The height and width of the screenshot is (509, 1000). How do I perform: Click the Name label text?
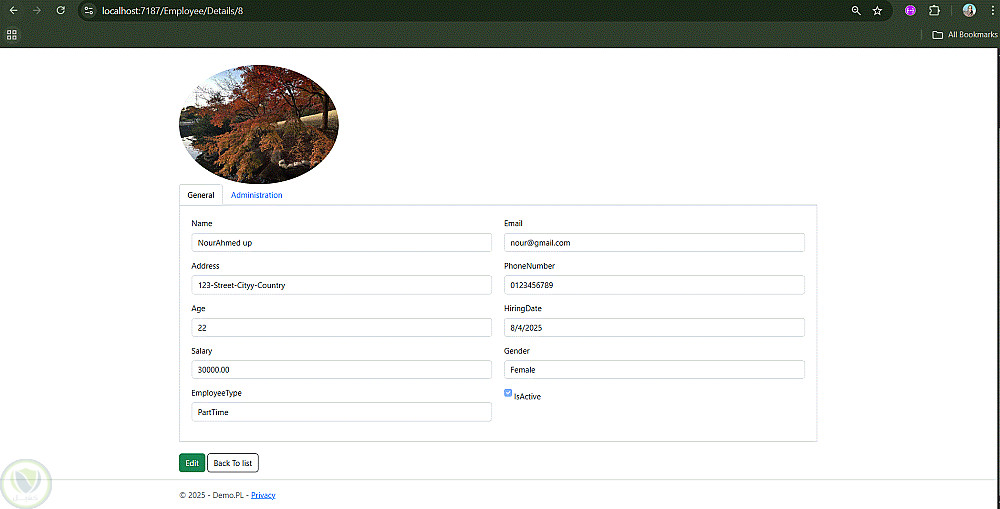[x=202, y=223]
